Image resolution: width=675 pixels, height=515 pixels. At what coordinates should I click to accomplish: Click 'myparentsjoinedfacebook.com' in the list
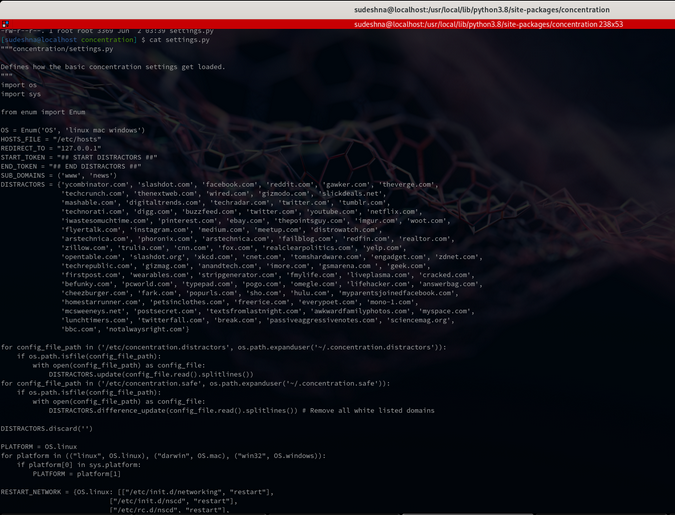click(x=399, y=293)
